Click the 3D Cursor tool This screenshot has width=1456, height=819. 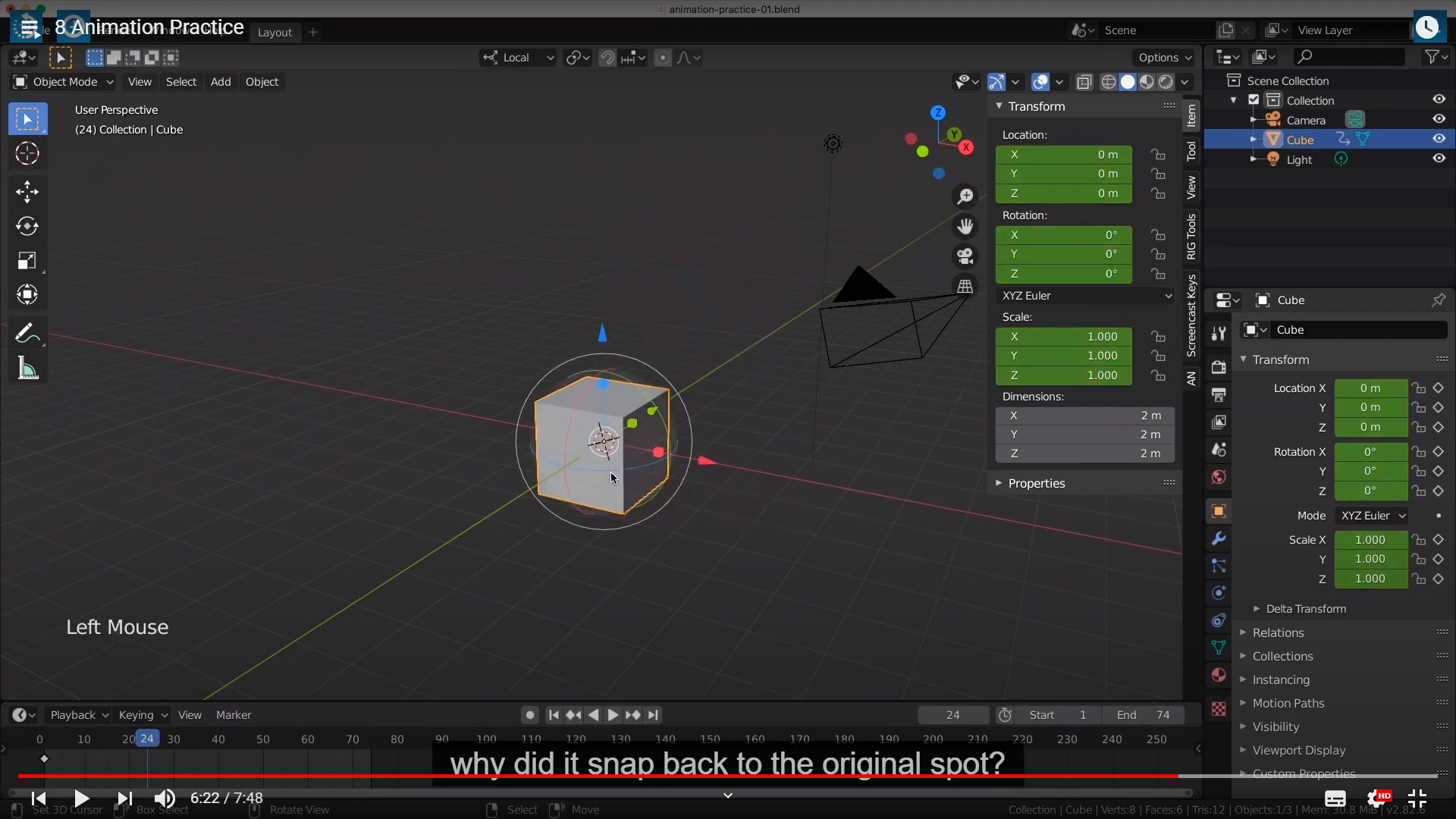[x=27, y=154]
